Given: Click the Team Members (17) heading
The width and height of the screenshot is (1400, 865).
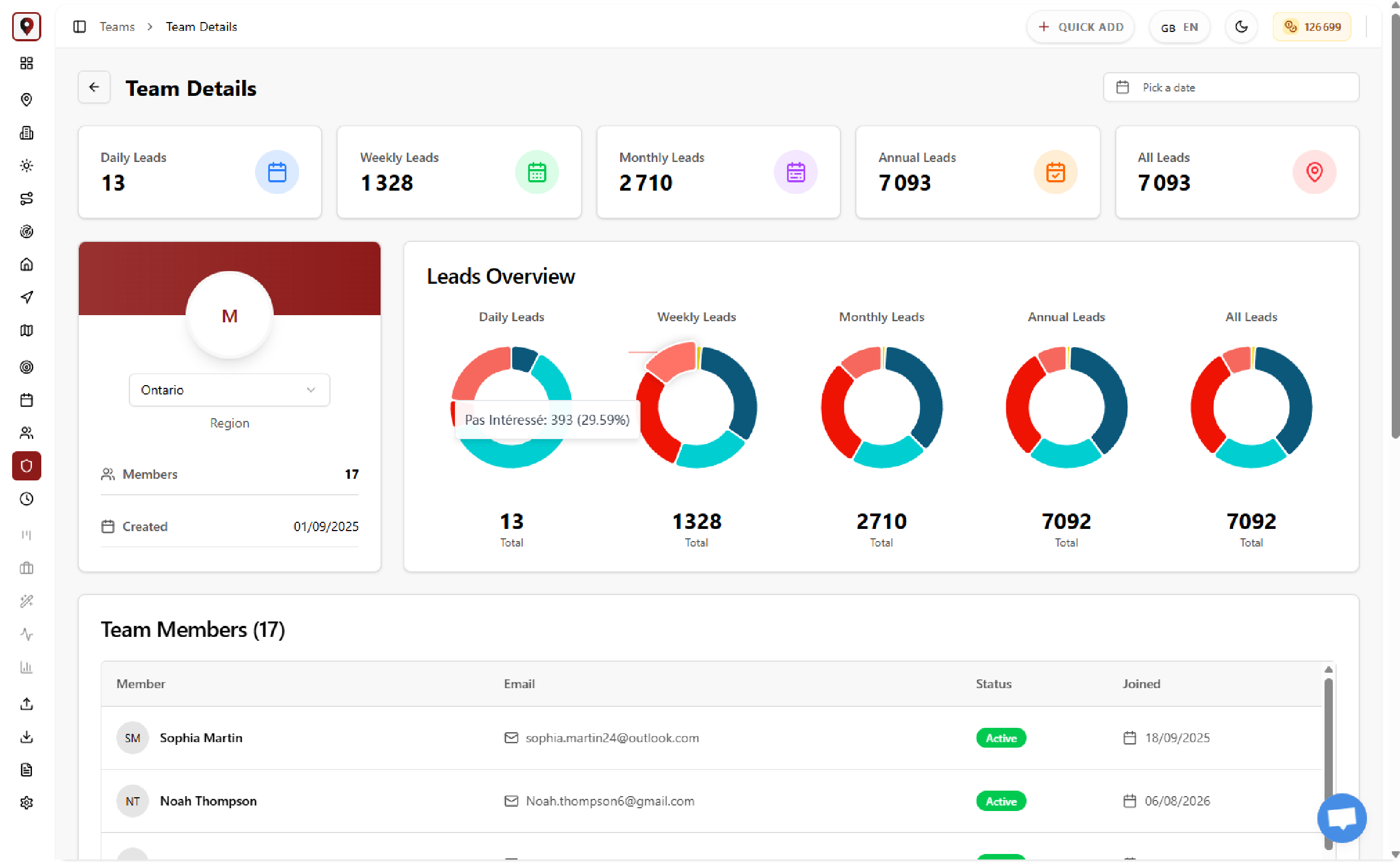Looking at the screenshot, I should (x=193, y=629).
